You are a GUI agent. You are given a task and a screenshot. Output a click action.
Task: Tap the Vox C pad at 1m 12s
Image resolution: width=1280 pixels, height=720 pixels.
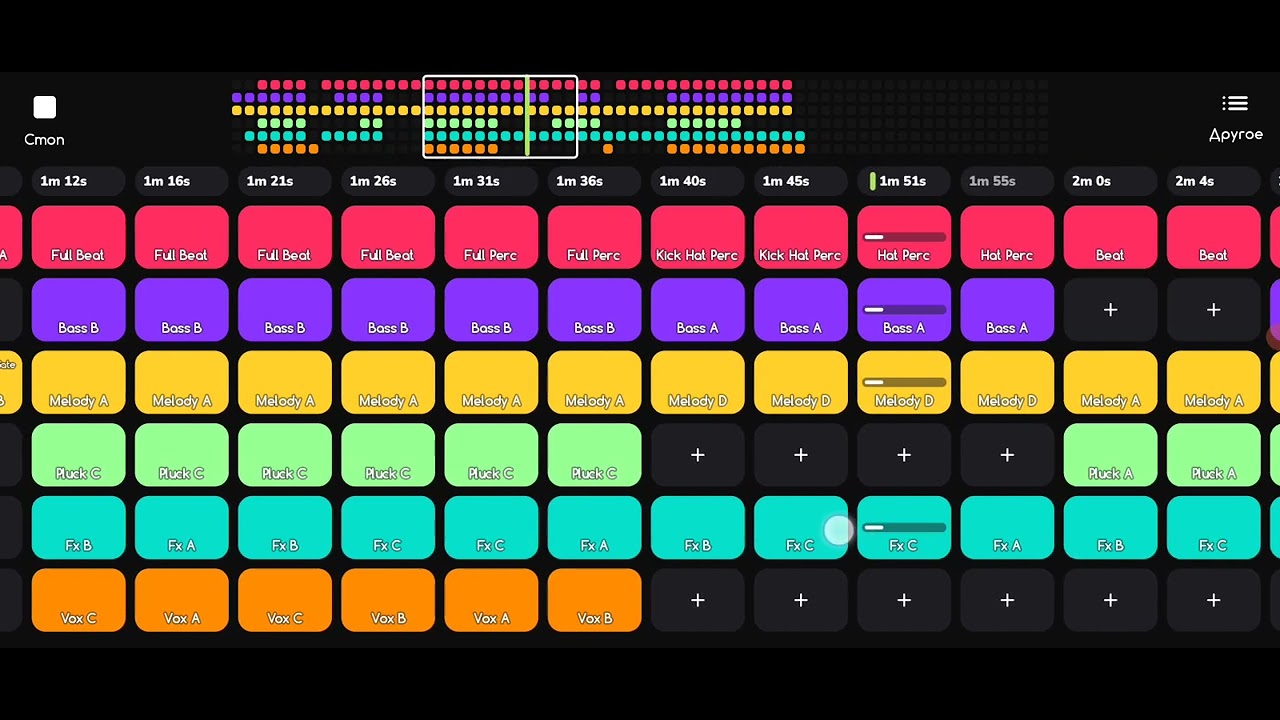[x=78, y=601]
